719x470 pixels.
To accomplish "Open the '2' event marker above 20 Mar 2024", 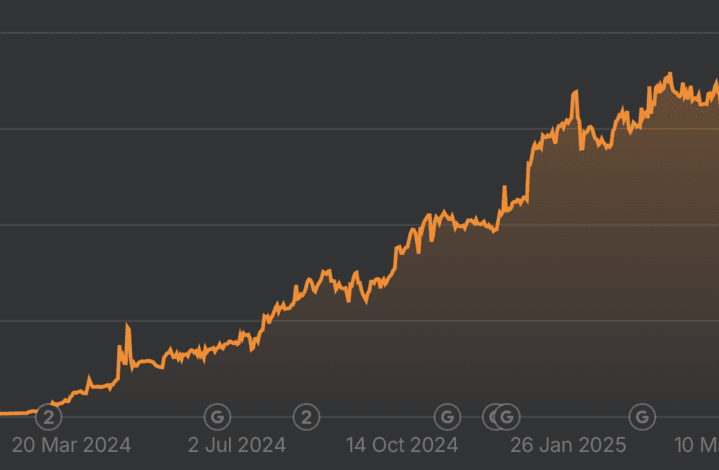I will click(x=49, y=417).
